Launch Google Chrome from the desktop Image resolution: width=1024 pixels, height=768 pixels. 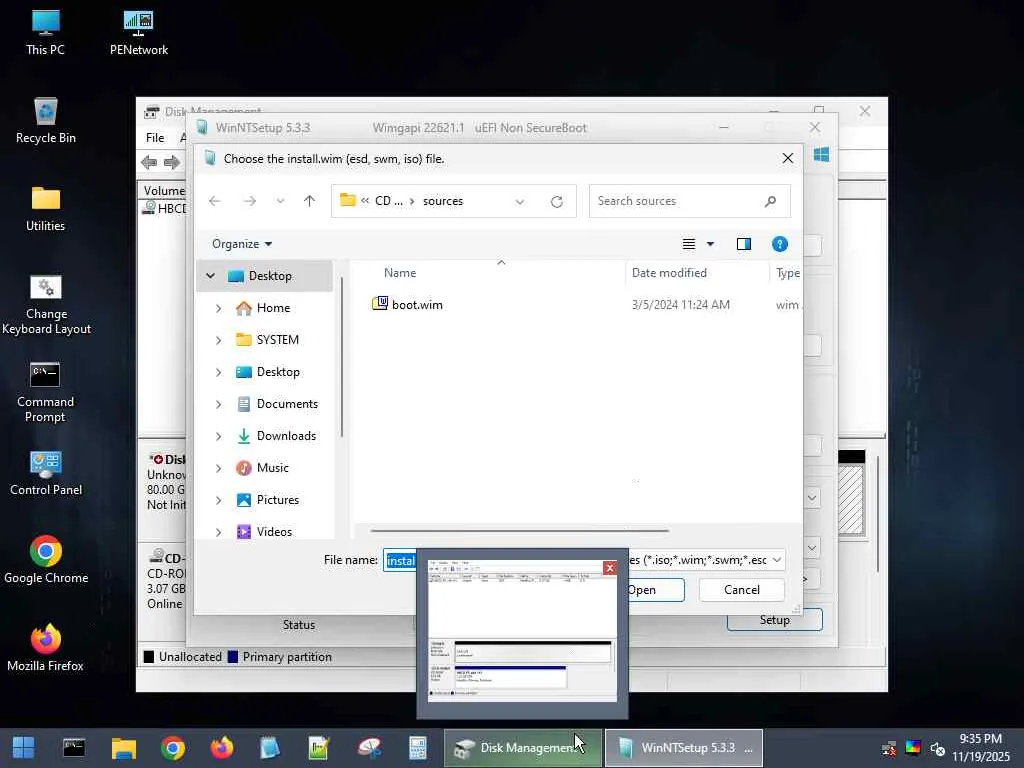pyautogui.click(x=46, y=560)
